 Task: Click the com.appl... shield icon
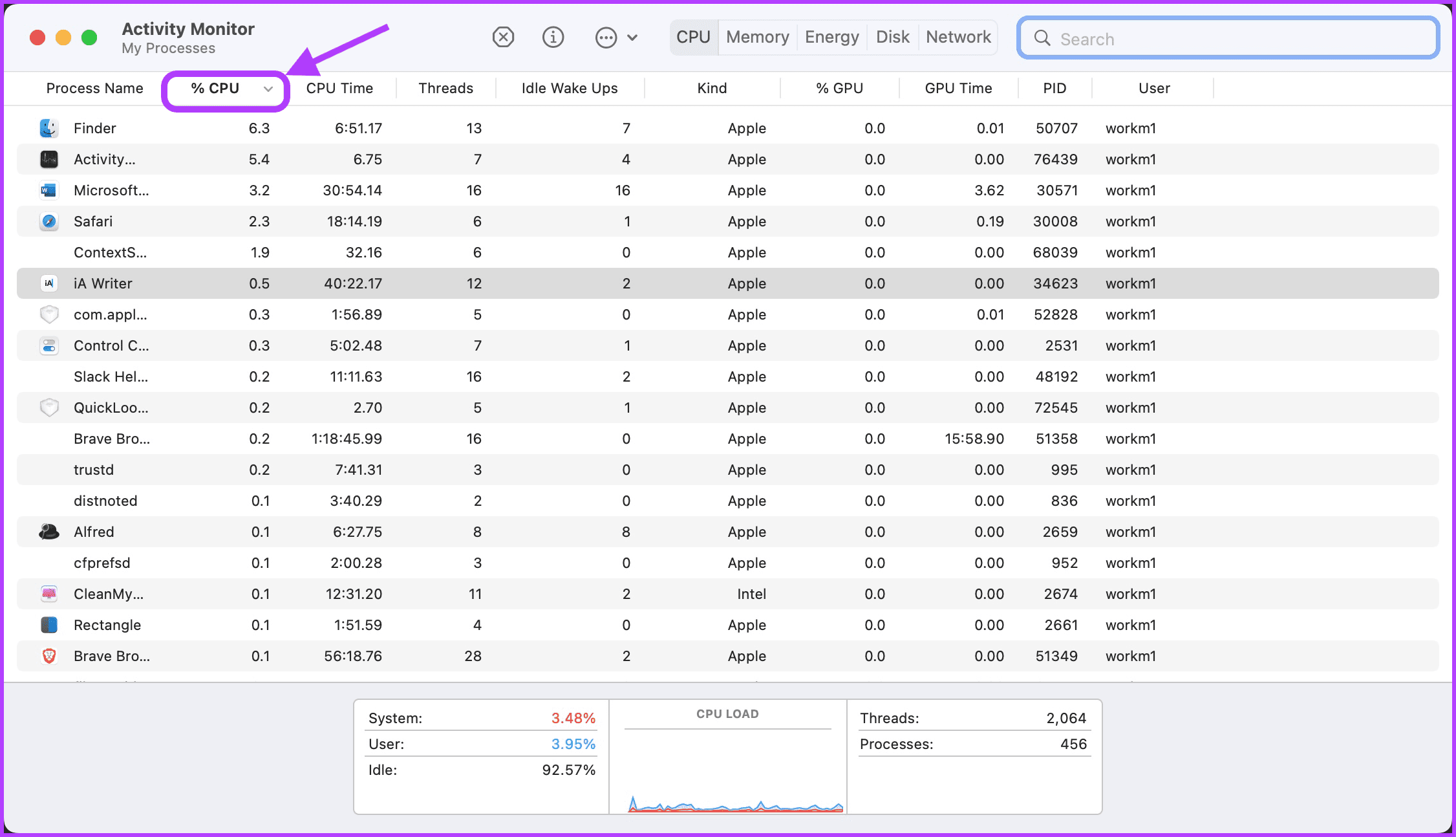point(49,314)
